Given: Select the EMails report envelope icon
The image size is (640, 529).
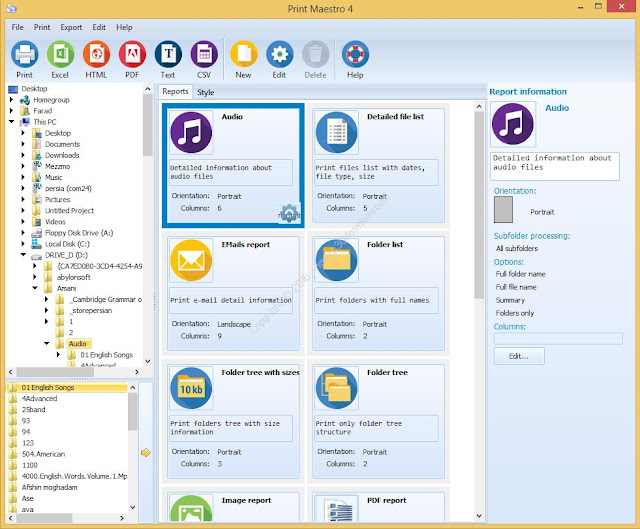Looking at the screenshot, I should point(191,260).
